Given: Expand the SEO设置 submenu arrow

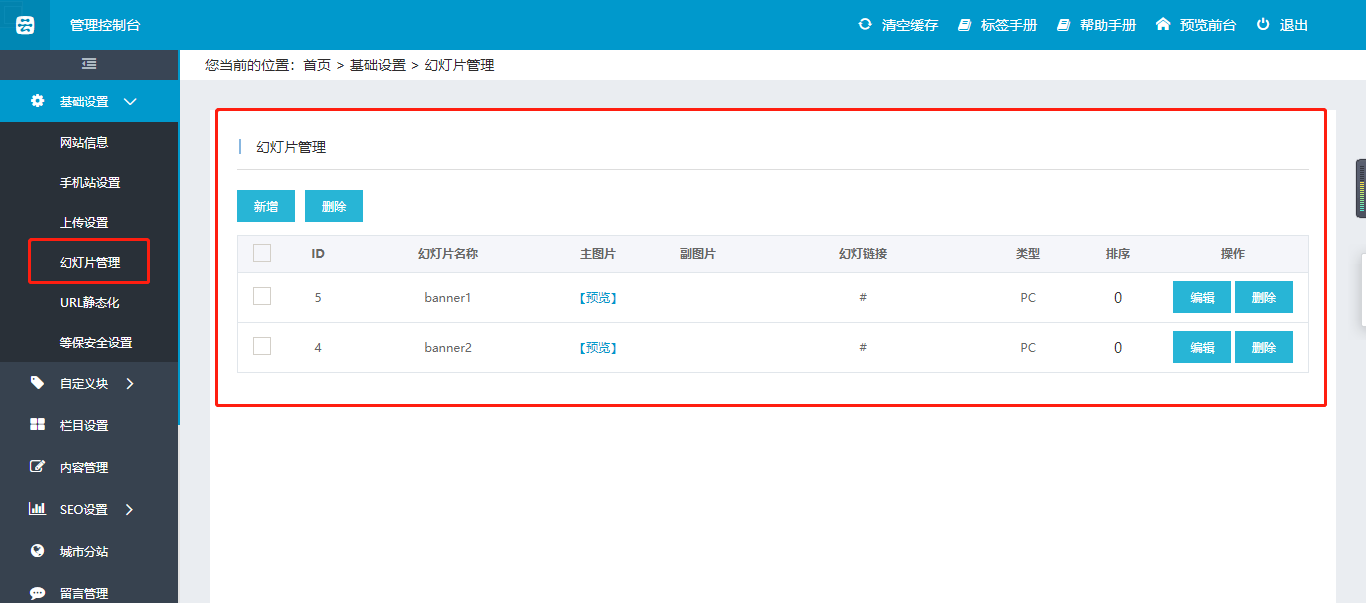Looking at the screenshot, I should pos(129,509).
